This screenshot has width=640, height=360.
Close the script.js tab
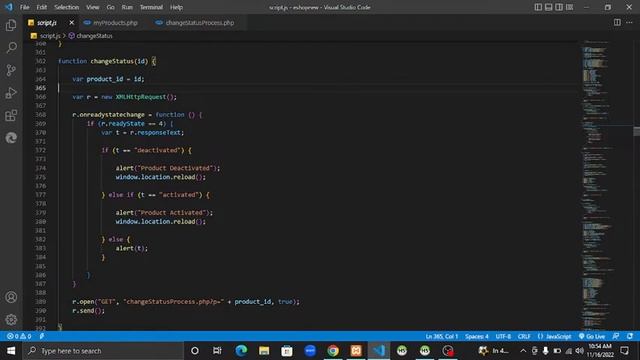point(71,22)
